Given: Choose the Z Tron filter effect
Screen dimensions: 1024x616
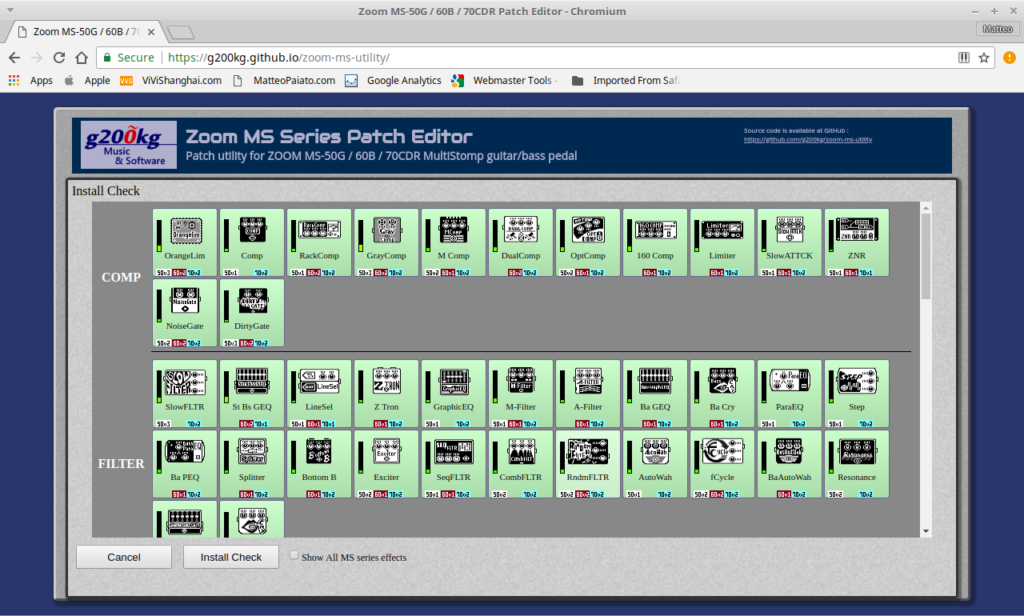Looking at the screenshot, I should pyautogui.click(x=387, y=394).
